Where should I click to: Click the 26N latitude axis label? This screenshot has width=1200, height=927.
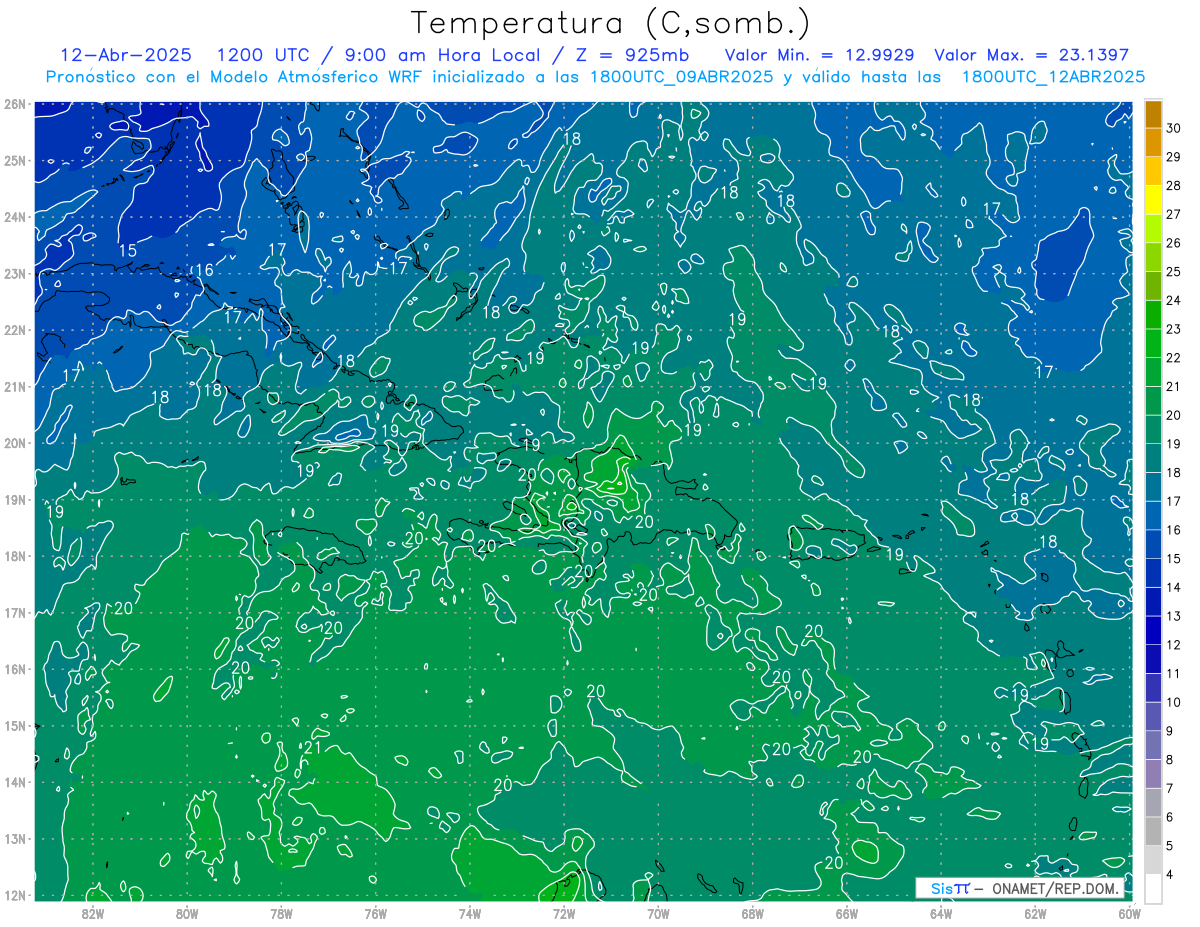[15, 104]
